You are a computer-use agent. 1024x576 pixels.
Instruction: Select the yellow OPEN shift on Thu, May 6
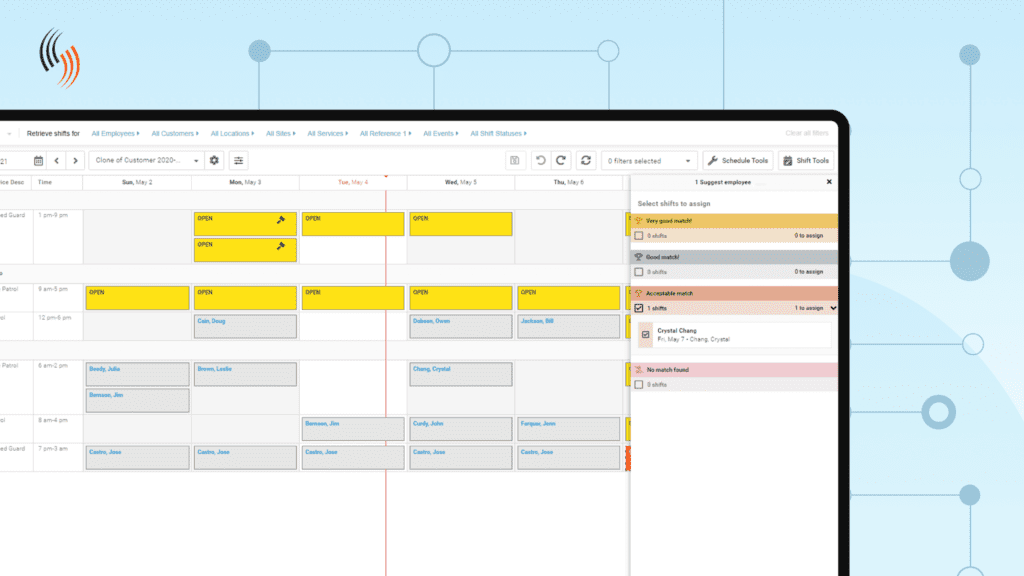pos(569,298)
